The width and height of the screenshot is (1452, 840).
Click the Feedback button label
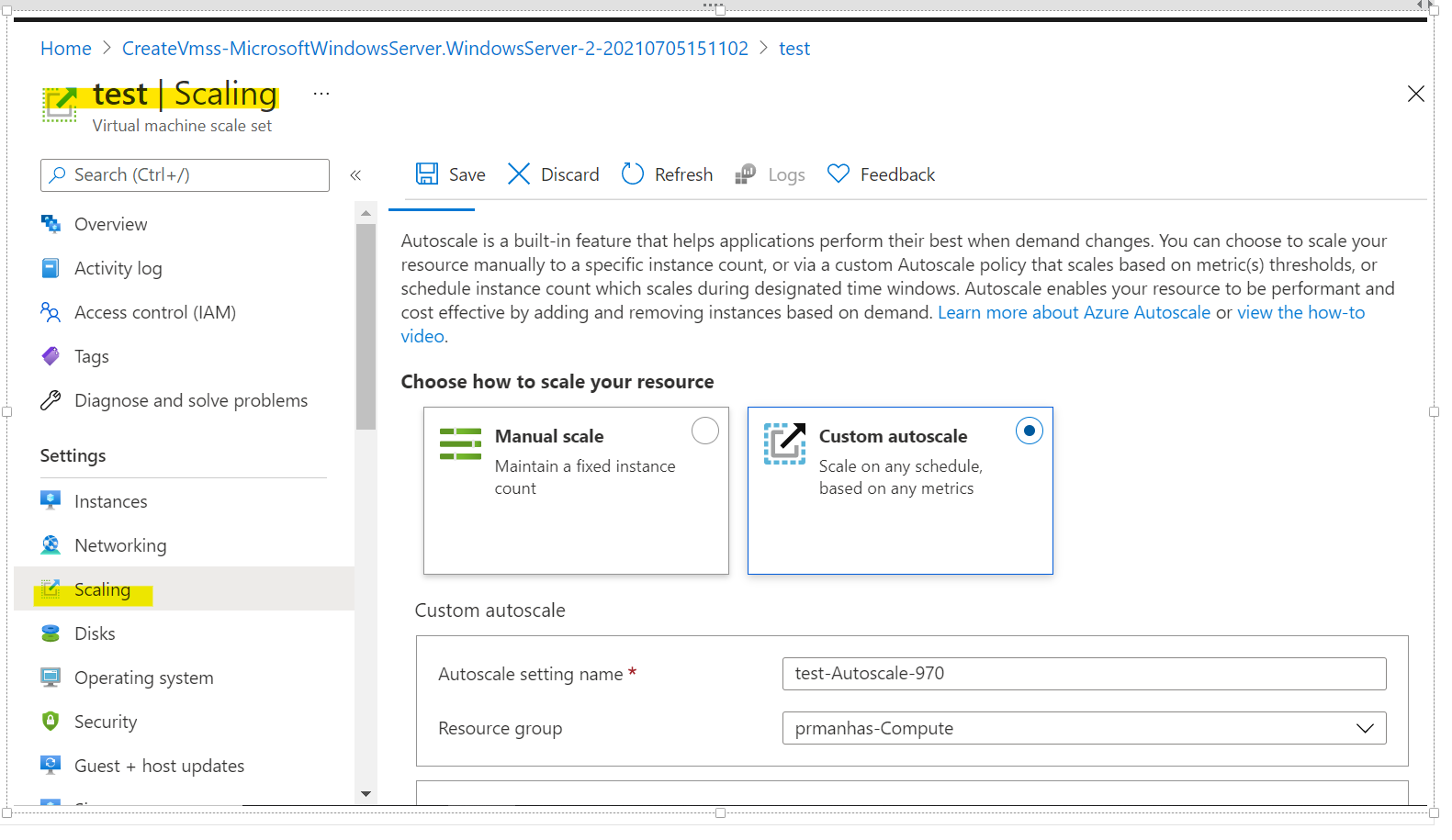point(897,174)
